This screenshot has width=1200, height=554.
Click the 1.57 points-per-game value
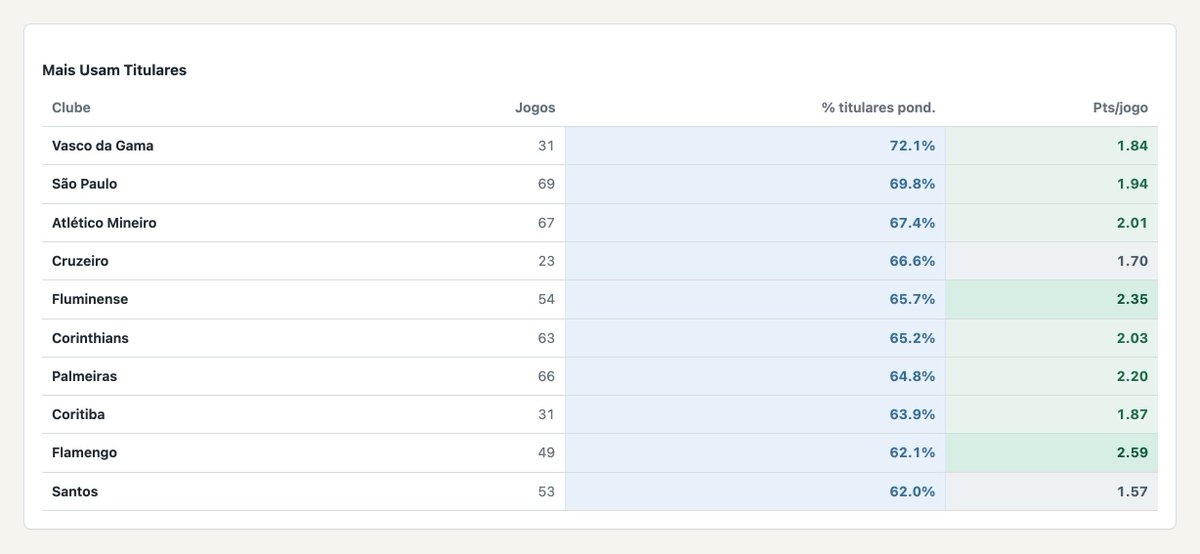[x=1132, y=491]
